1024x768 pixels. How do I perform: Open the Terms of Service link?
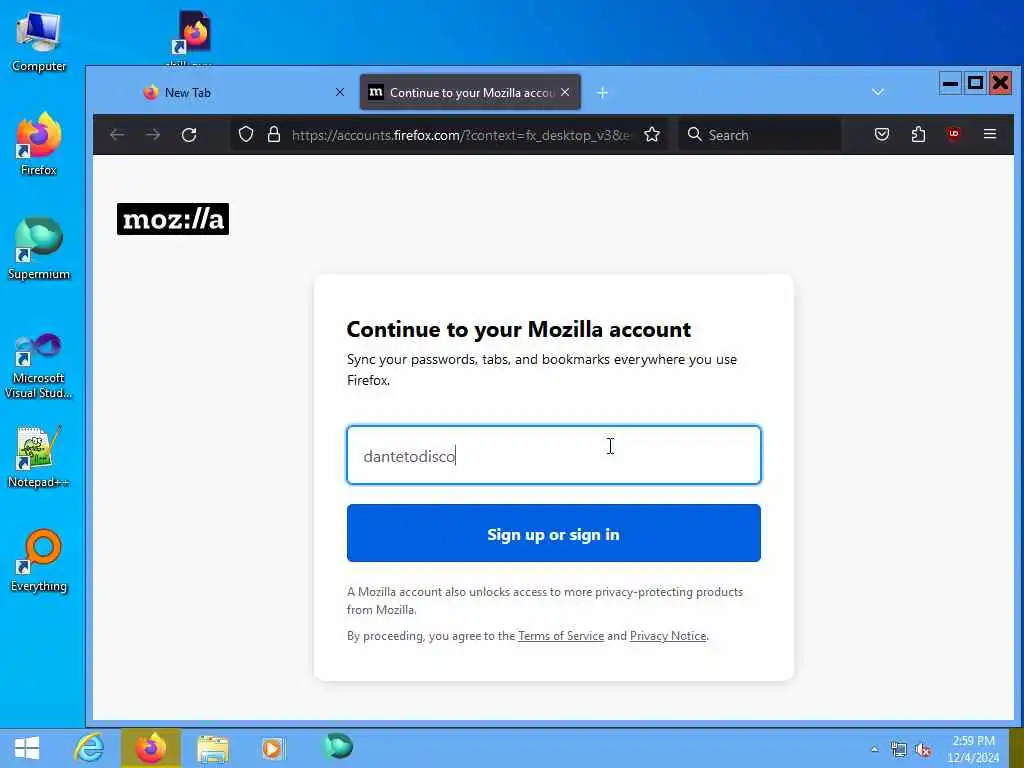[x=560, y=636]
